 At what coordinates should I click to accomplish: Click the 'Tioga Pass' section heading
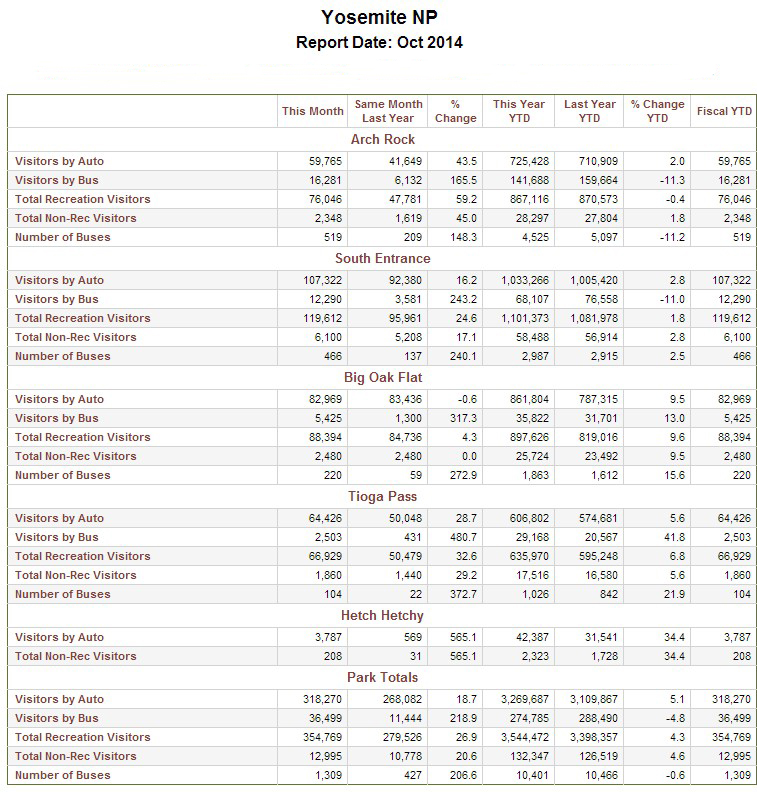pos(382,497)
